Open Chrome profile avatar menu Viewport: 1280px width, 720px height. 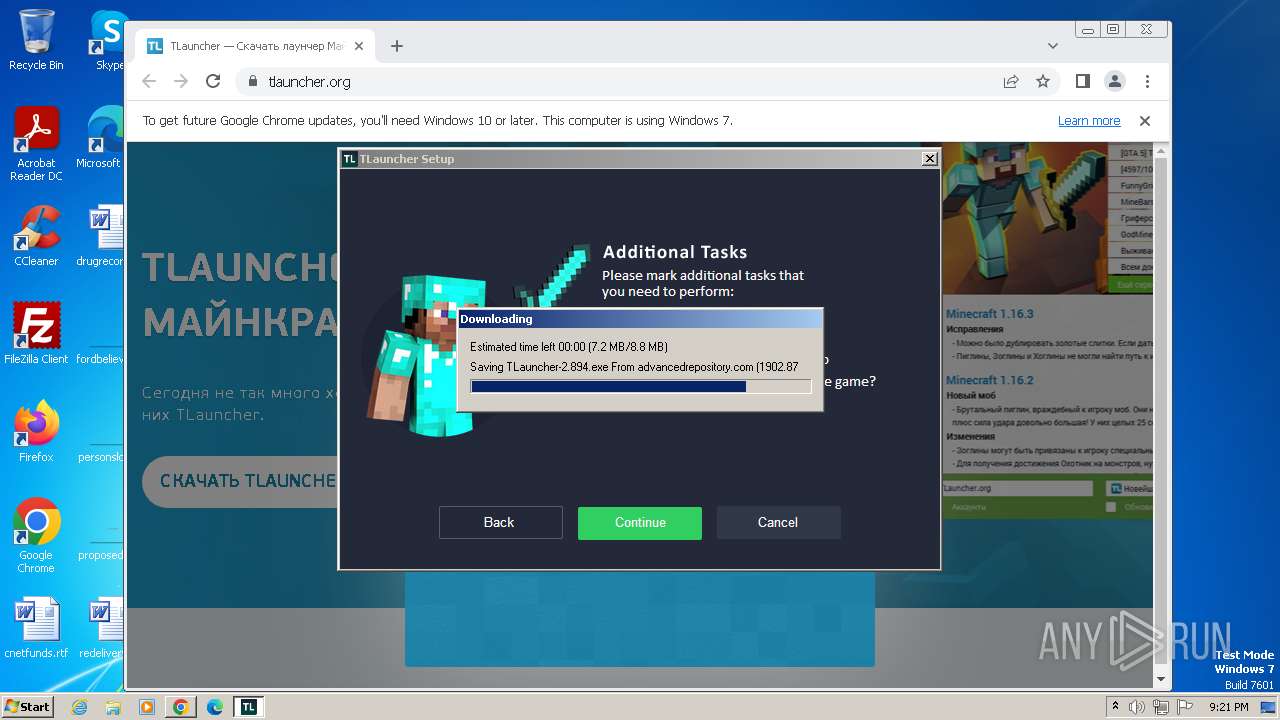[1114, 82]
